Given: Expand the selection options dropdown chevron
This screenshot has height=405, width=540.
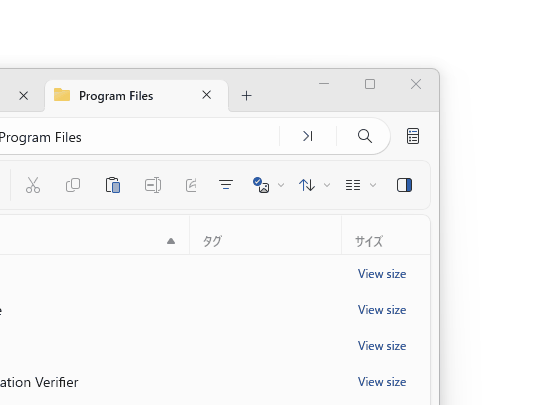Looking at the screenshot, I should click(x=281, y=185).
